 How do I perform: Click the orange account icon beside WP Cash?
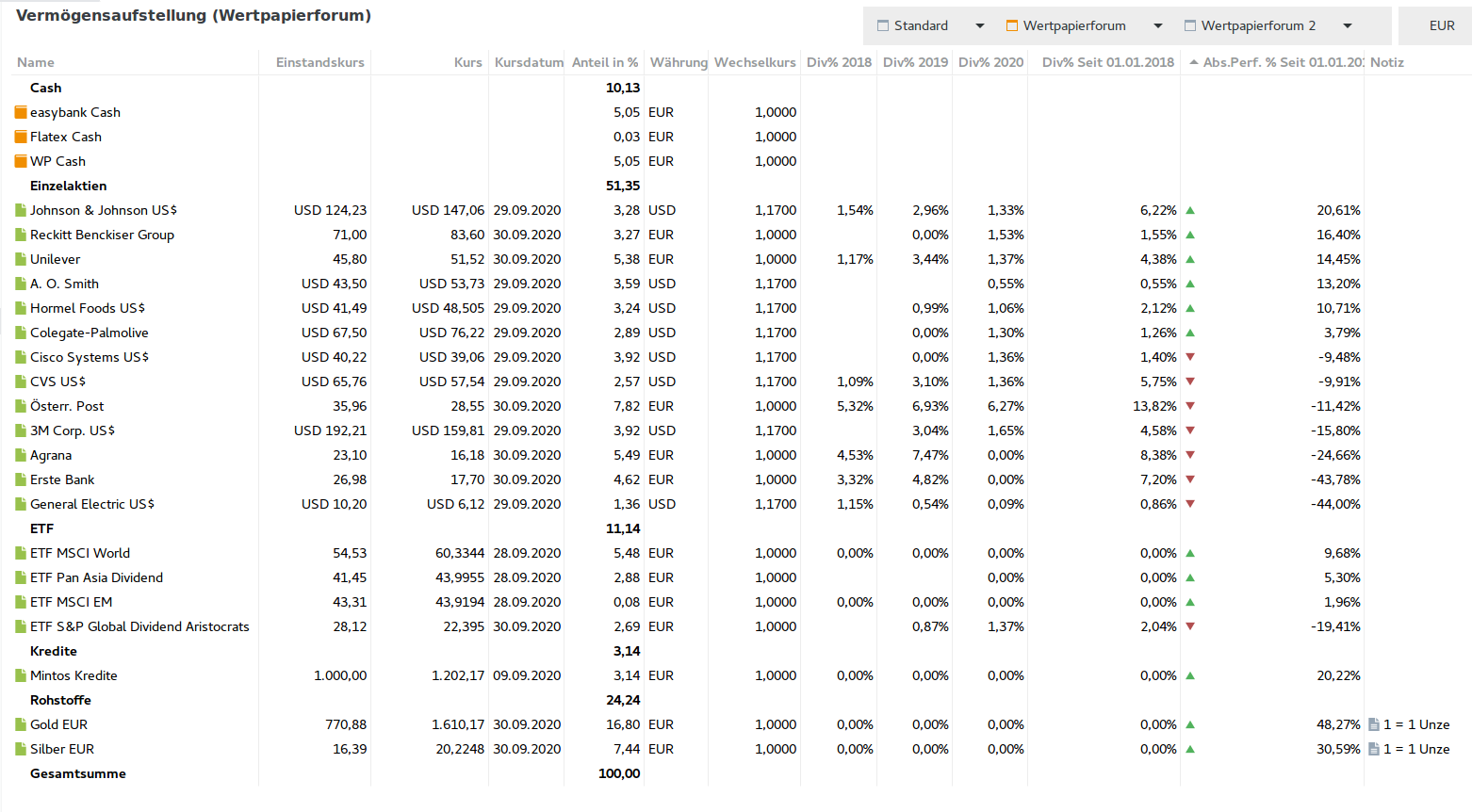coord(21,161)
